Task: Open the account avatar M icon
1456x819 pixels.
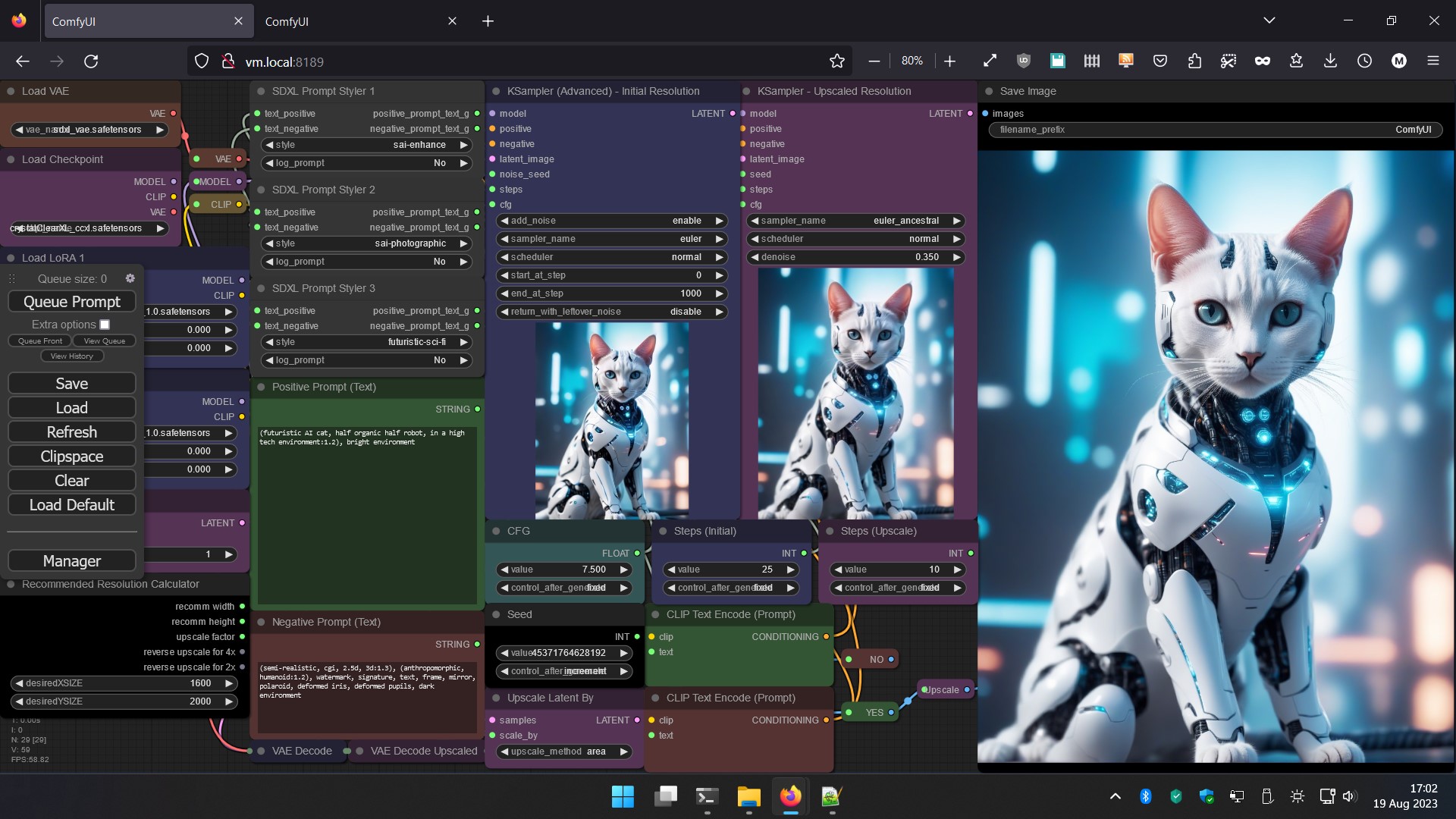Action: (1399, 61)
